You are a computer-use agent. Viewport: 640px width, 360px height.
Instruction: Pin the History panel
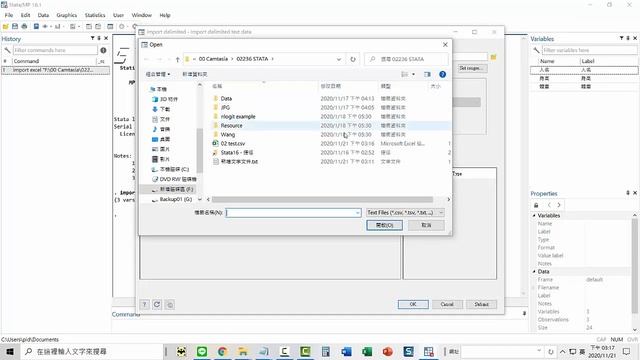(x=99, y=38)
